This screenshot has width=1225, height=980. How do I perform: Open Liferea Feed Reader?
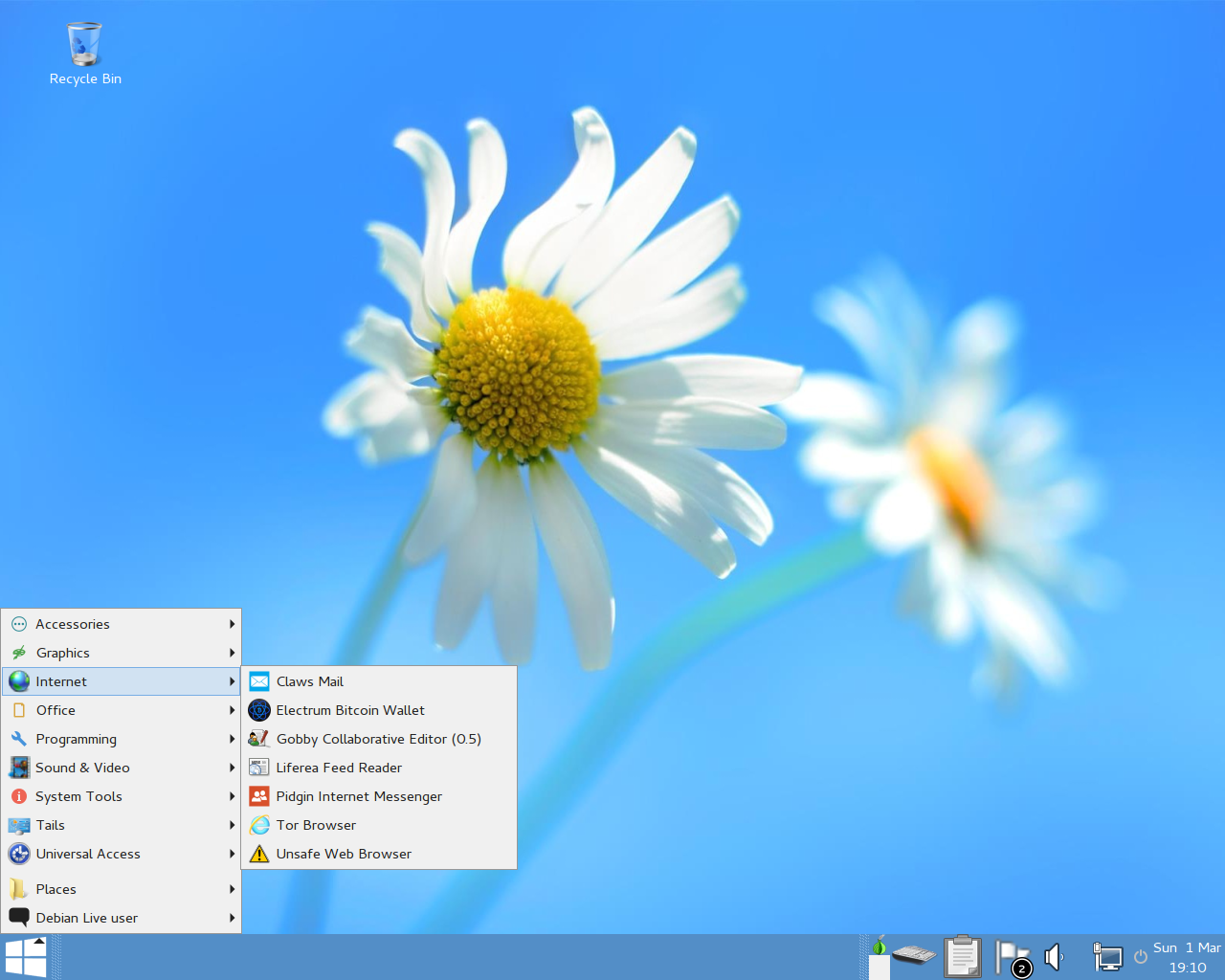[379, 768]
